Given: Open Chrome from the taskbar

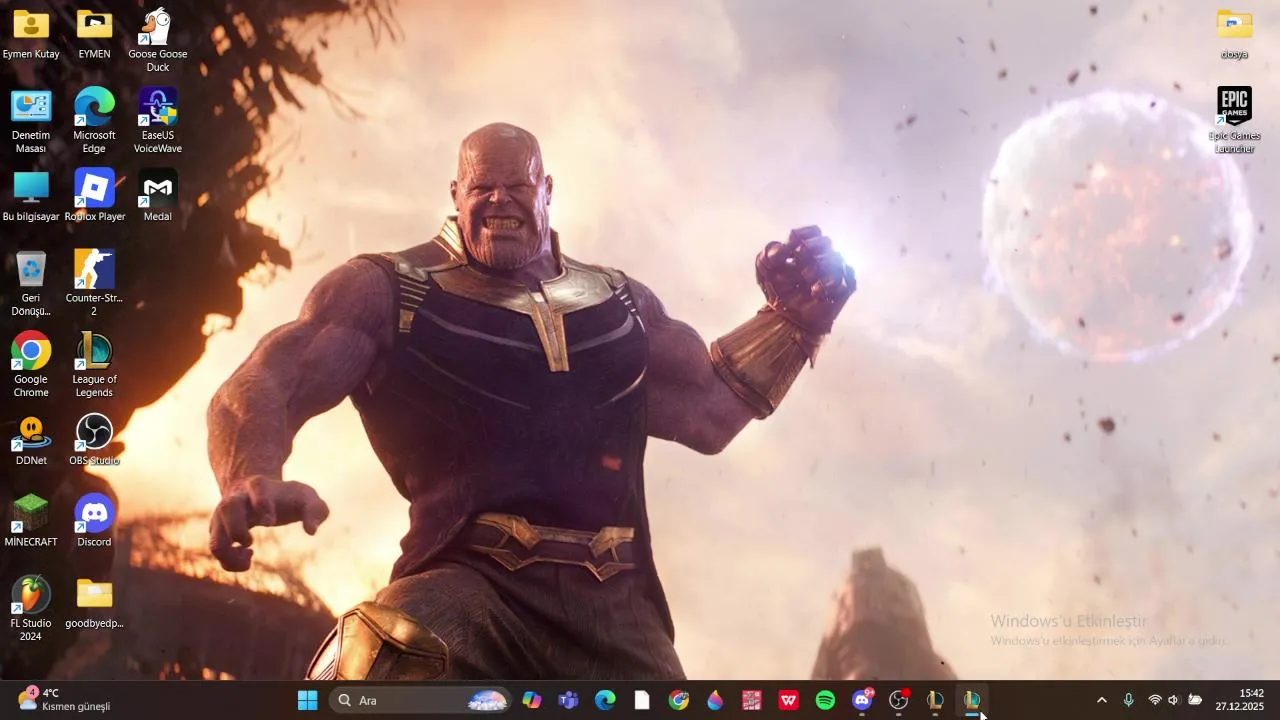Looking at the screenshot, I should point(679,700).
